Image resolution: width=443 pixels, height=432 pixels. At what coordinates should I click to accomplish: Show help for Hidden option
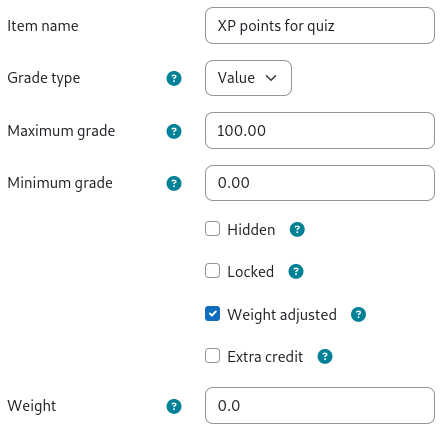click(x=297, y=230)
